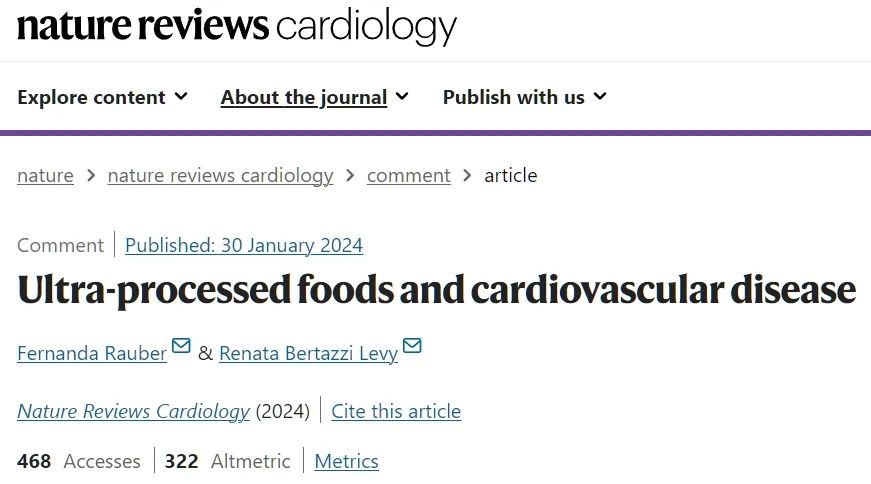
Task: Expand the Explore content dropdown
Action: [102, 97]
